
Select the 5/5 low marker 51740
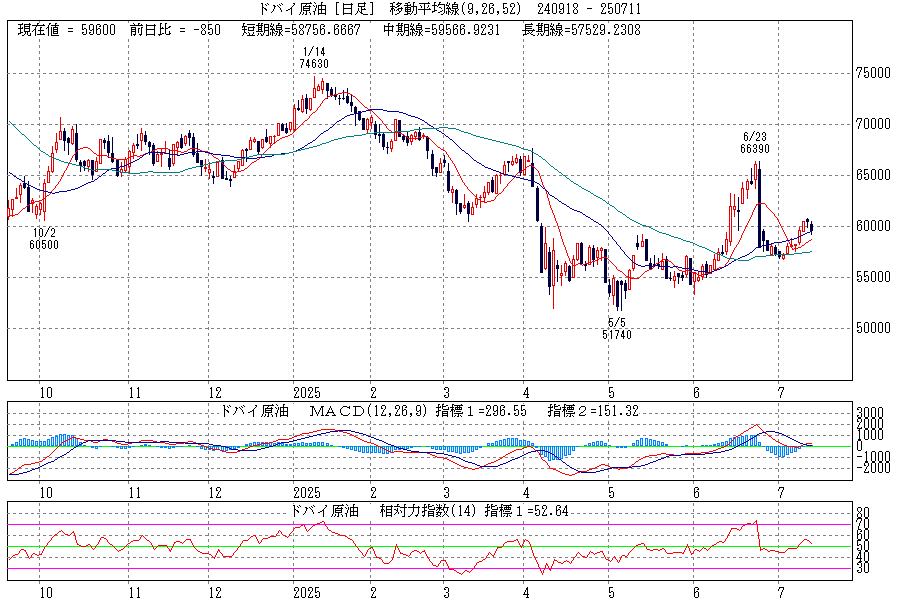tap(618, 334)
